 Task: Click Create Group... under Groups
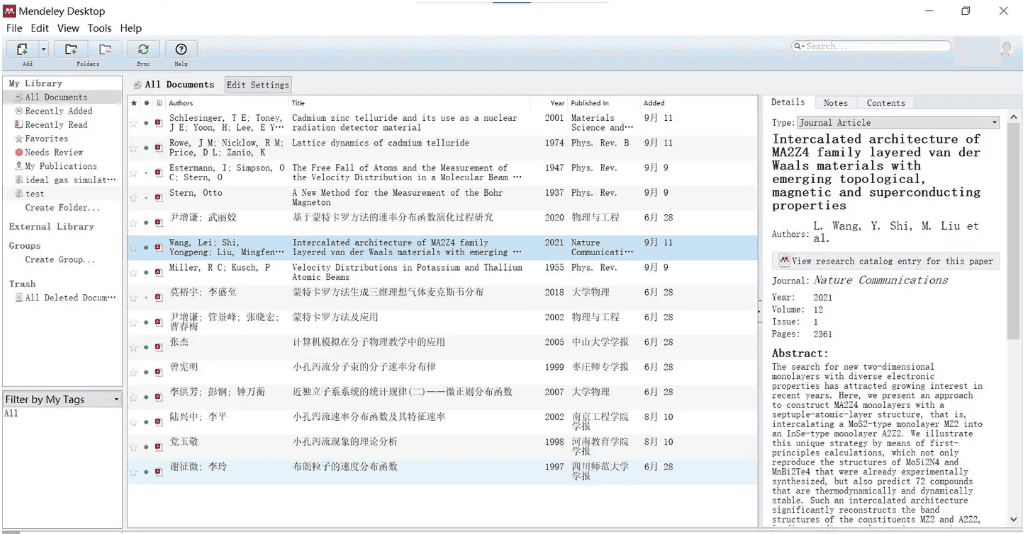(x=60, y=259)
